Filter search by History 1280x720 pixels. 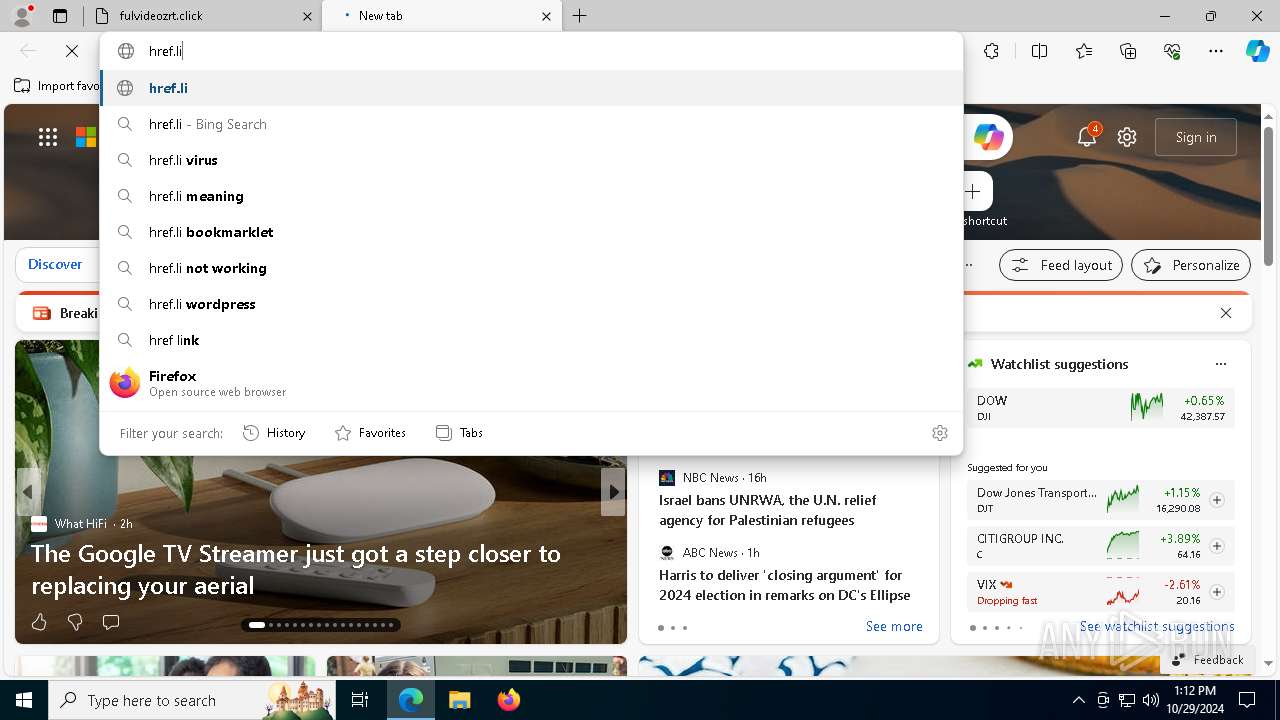coord(274,433)
